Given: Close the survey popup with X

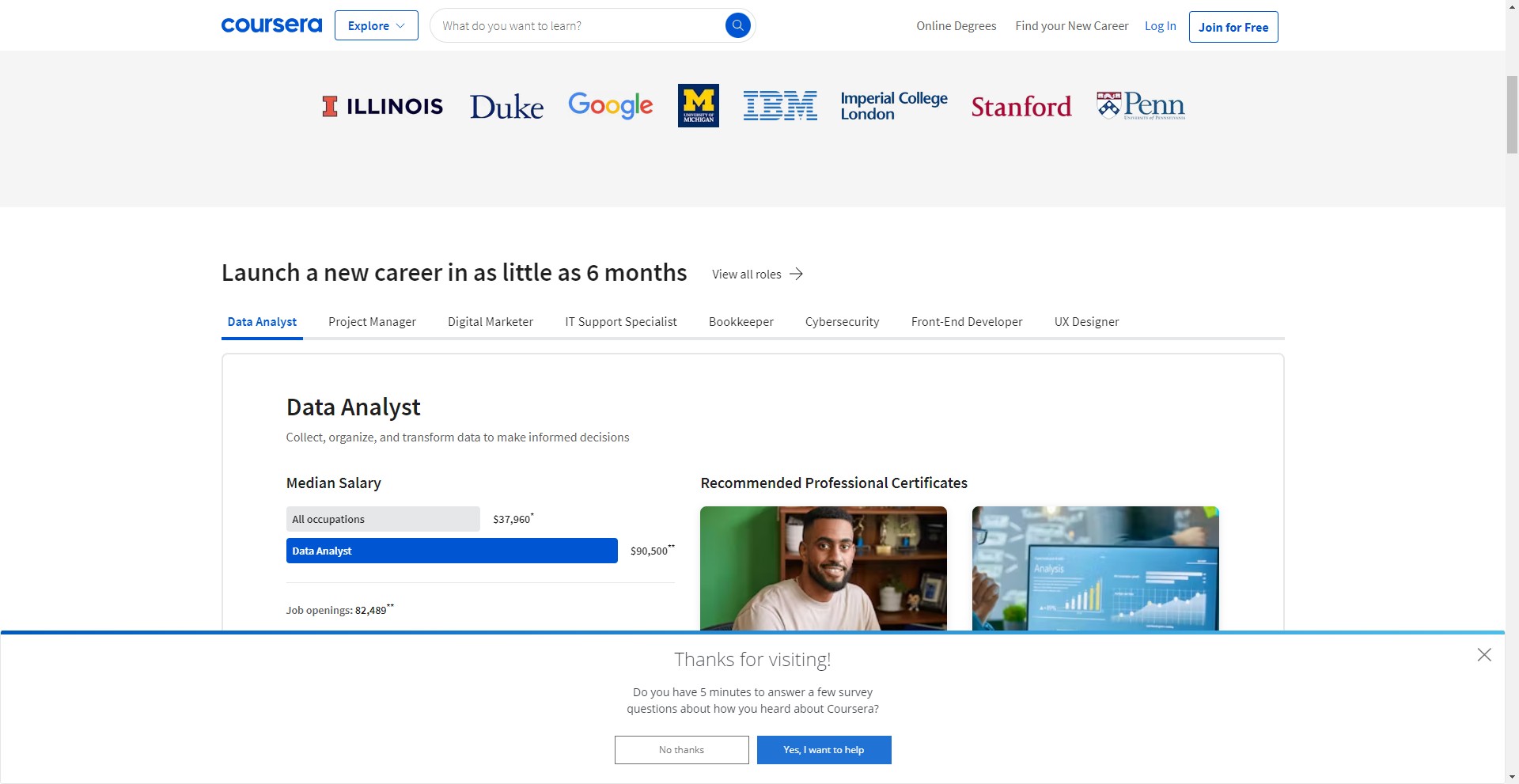Looking at the screenshot, I should click(1484, 655).
